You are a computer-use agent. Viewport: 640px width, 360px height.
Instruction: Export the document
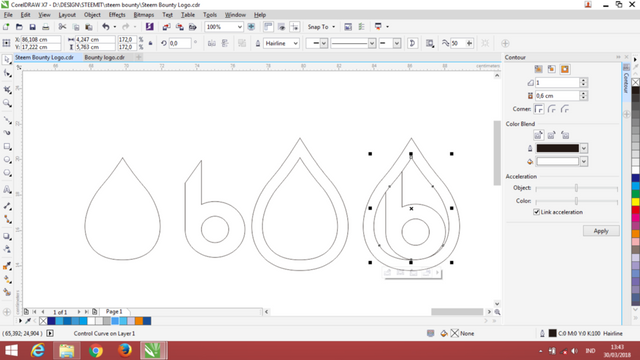[180, 27]
